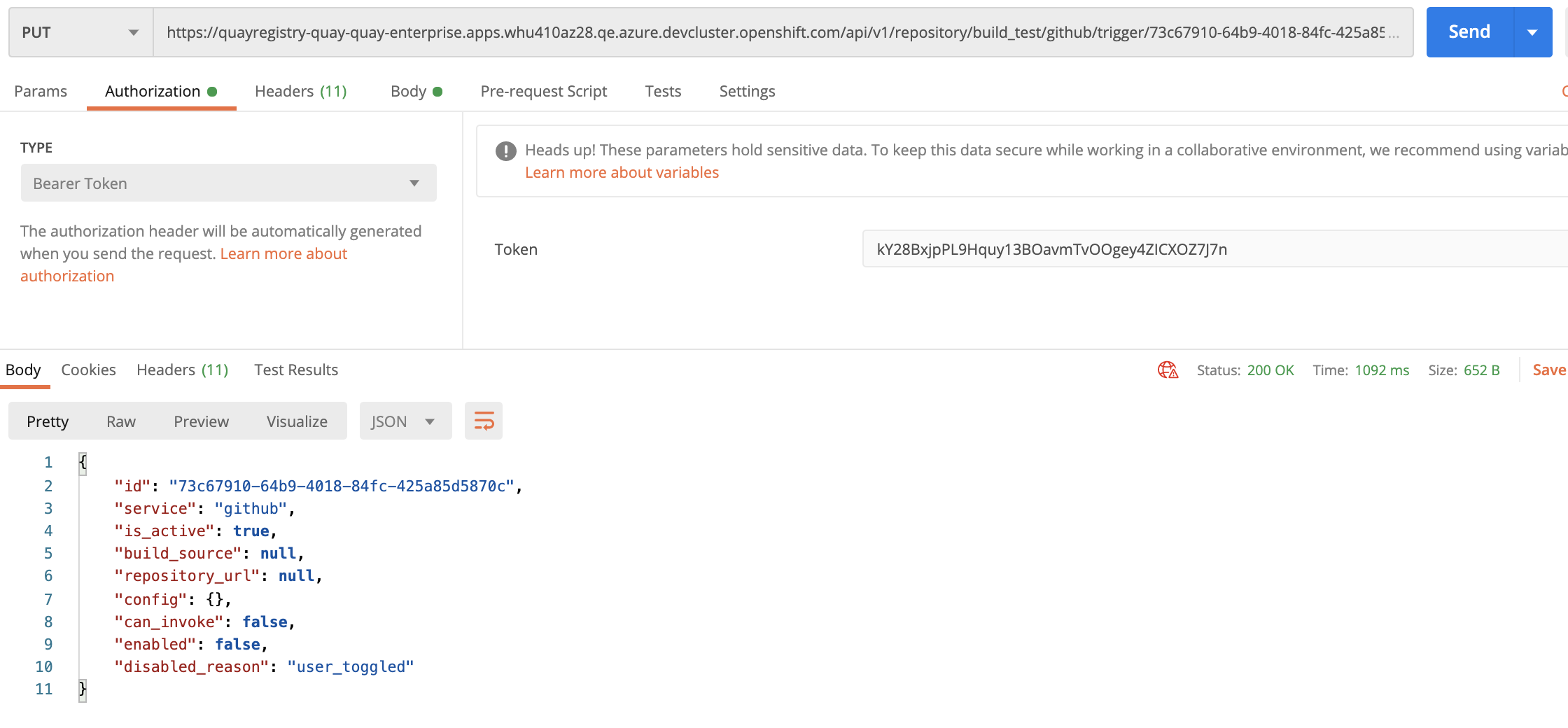Click the Send button
This screenshot has height=728, width=1568.
[1469, 32]
